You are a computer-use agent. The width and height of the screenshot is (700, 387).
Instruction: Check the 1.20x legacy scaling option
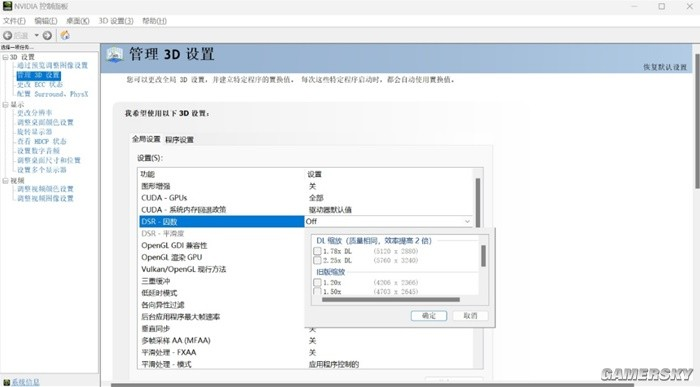pos(317,283)
